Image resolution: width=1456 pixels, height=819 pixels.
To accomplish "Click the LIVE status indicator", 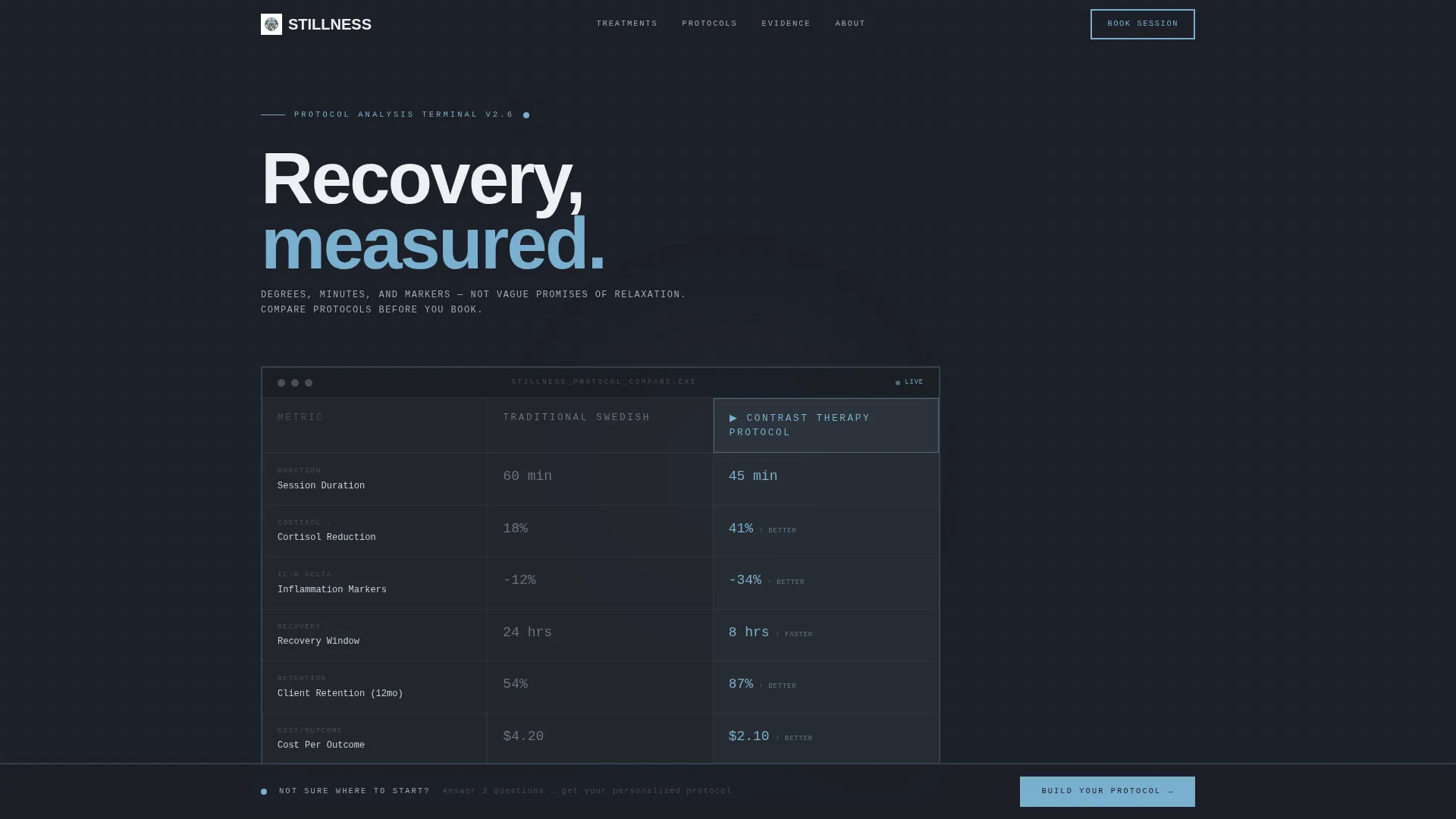I will coord(909,382).
